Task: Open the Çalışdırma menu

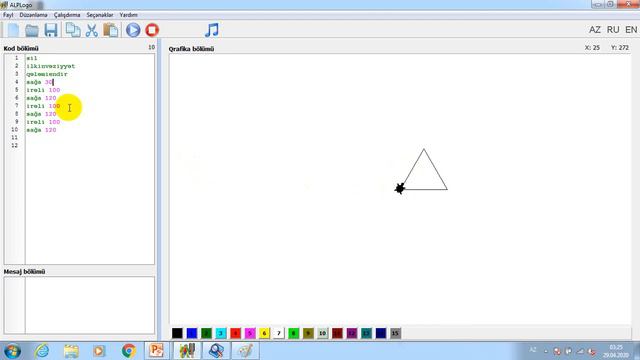Action: (67, 15)
